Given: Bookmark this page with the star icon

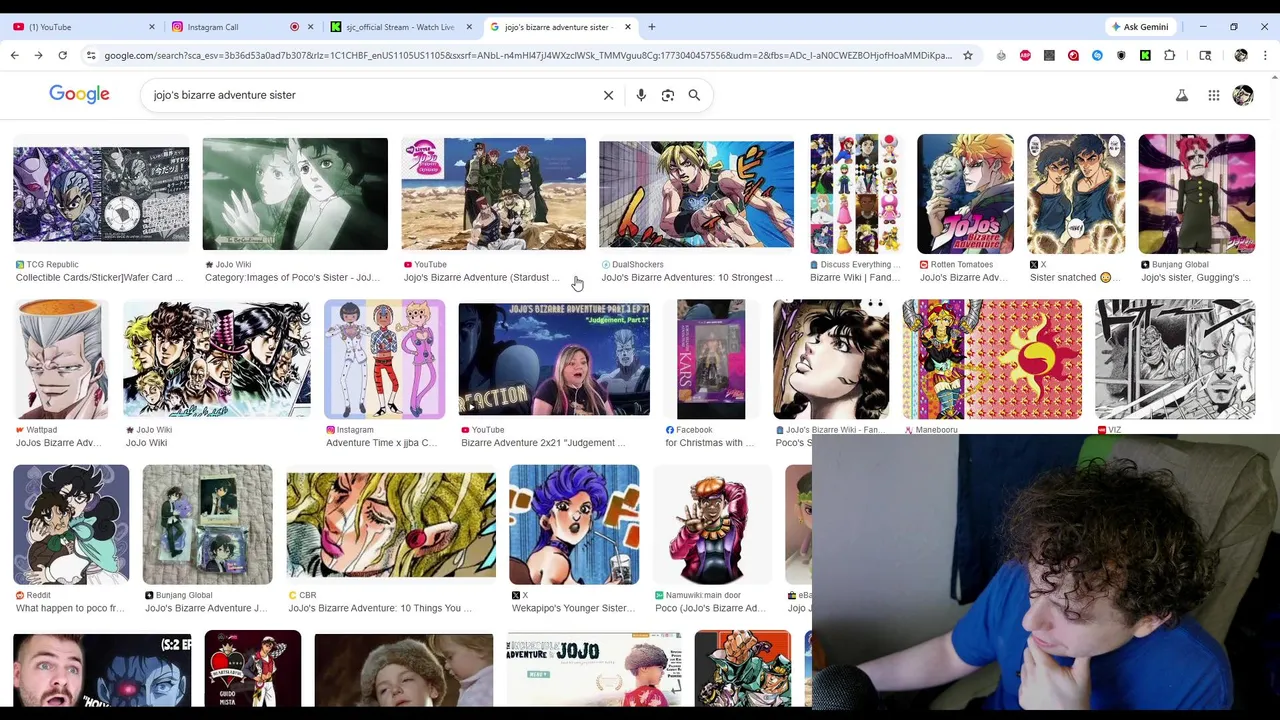Looking at the screenshot, I should click(967, 55).
